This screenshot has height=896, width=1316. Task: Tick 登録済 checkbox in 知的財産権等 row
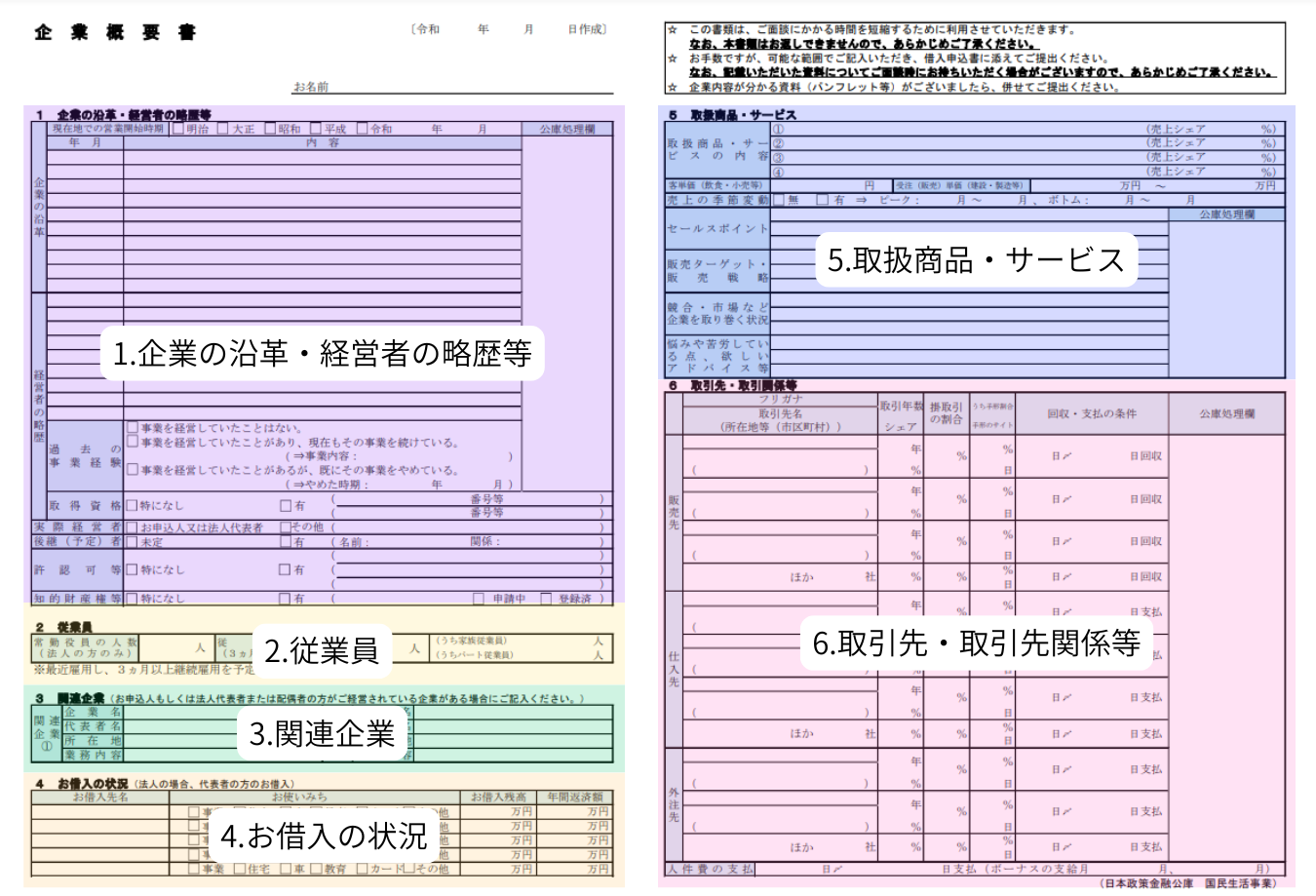click(x=546, y=599)
